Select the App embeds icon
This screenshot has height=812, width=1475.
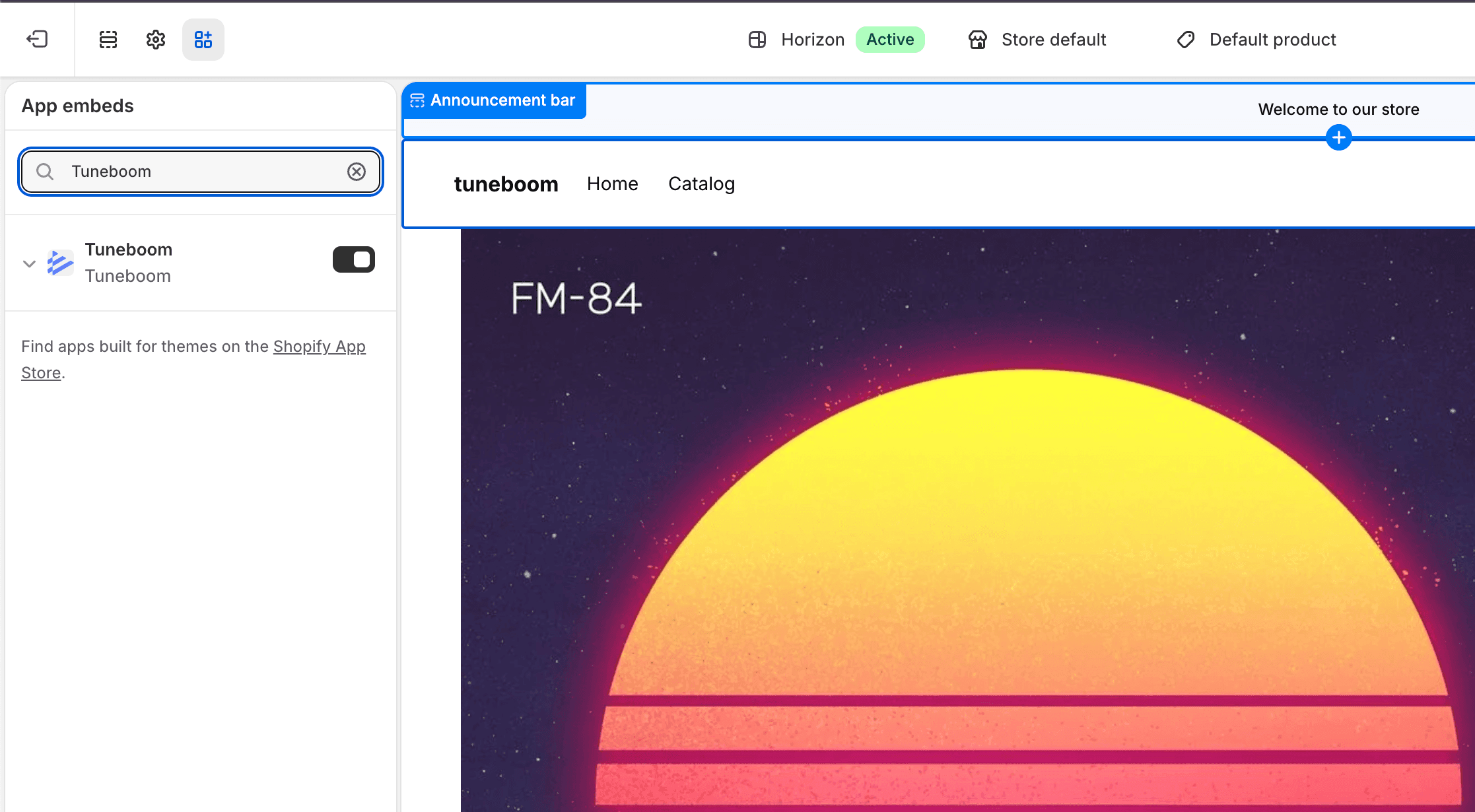coord(203,40)
